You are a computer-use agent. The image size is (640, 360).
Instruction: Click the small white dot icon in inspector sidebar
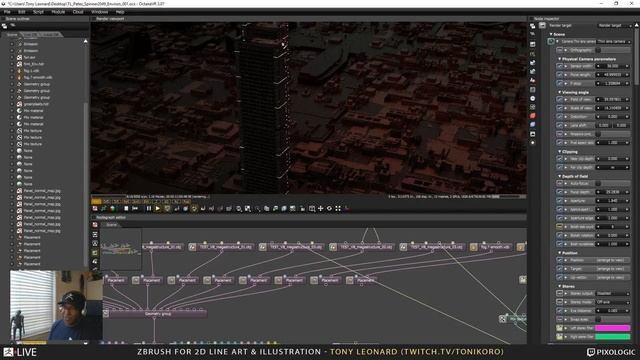pos(533,143)
